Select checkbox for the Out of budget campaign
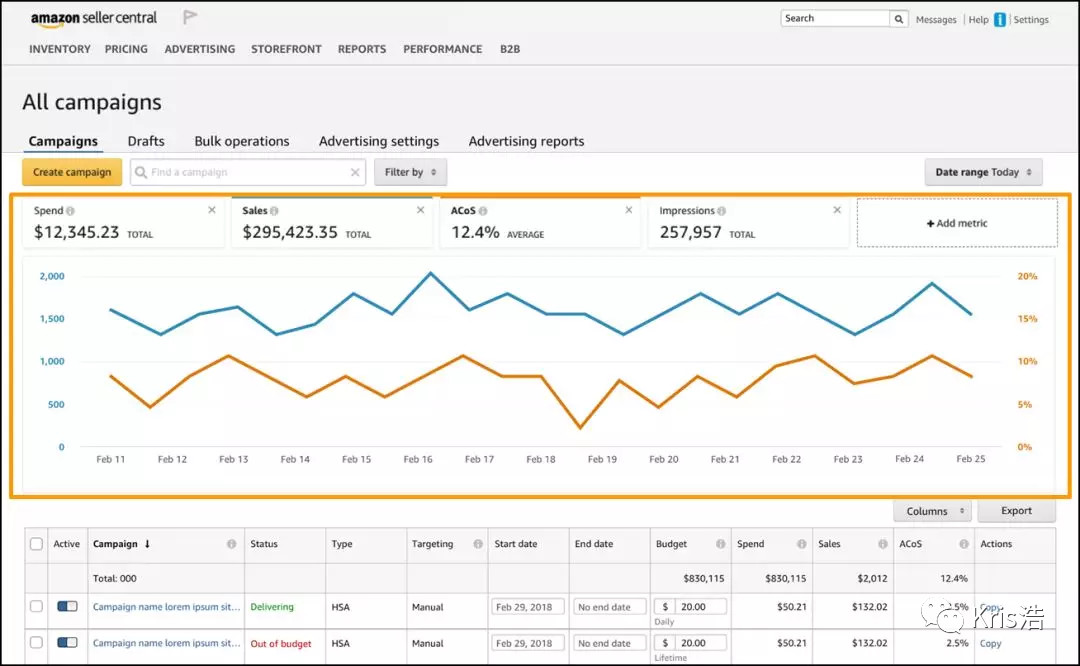Screen dimensions: 1080x666 [37, 643]
